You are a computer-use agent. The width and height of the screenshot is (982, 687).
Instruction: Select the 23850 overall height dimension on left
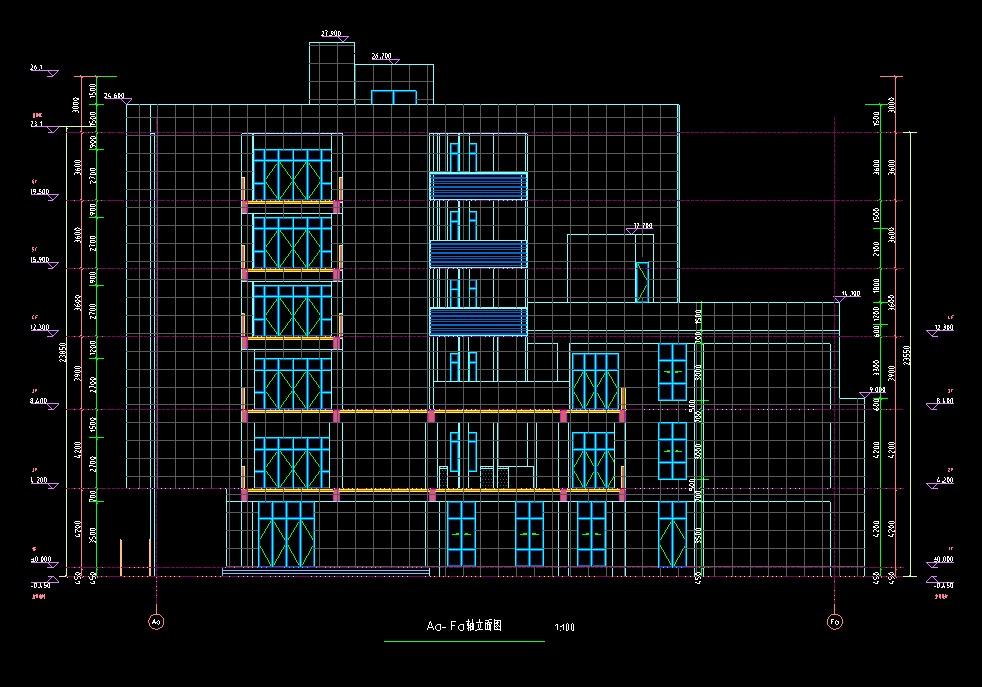click(x=64, y=352)
